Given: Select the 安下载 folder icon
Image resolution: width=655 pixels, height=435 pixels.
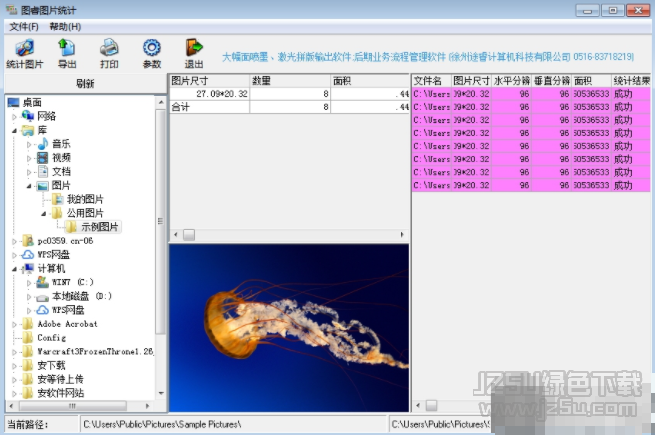Looking at the screenshot, I should coord(28,365).
